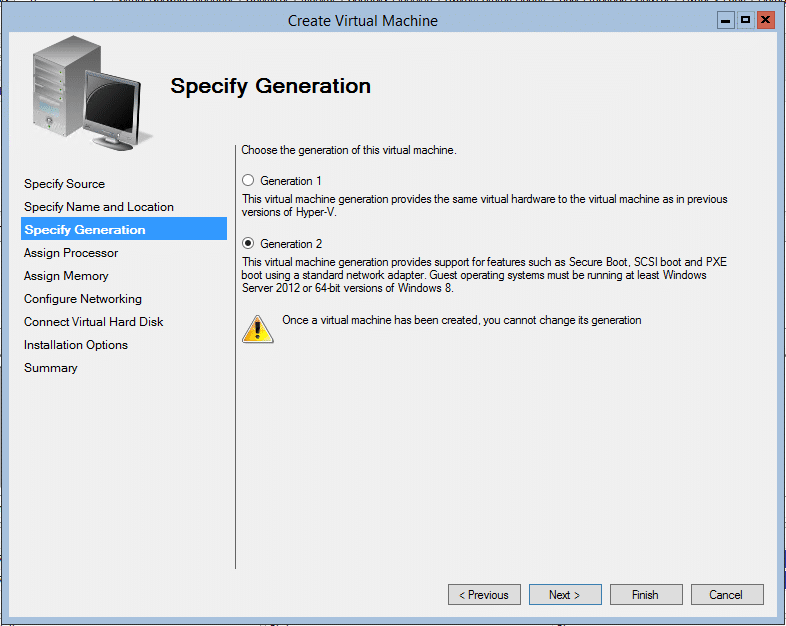Click the yellow warning triangle icon
This screenshot has height=626, width=786.
tap(257, 328)
